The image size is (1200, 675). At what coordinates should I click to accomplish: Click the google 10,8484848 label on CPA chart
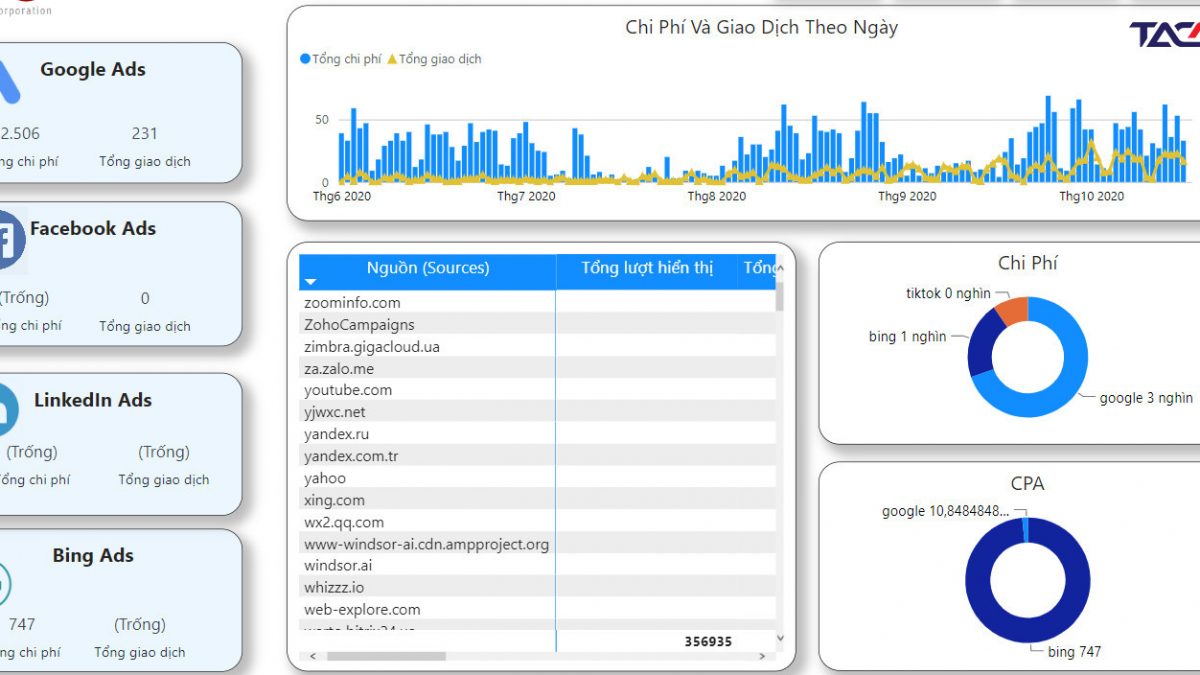tap(945, 511)
